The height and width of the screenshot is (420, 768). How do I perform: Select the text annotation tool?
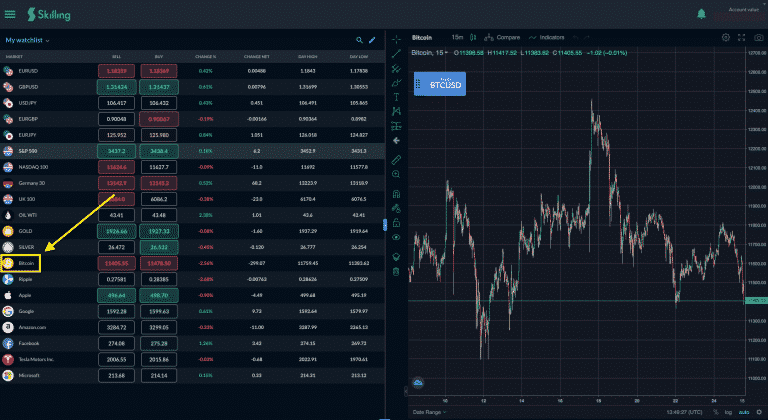(x=397, y=97)
